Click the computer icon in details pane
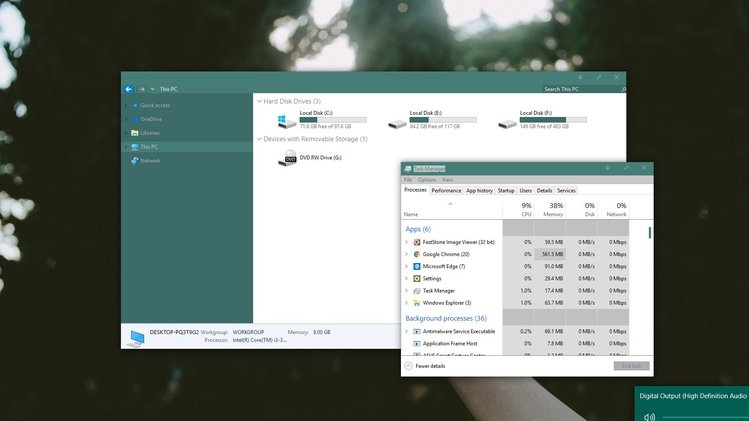 (x=136, y=338)
